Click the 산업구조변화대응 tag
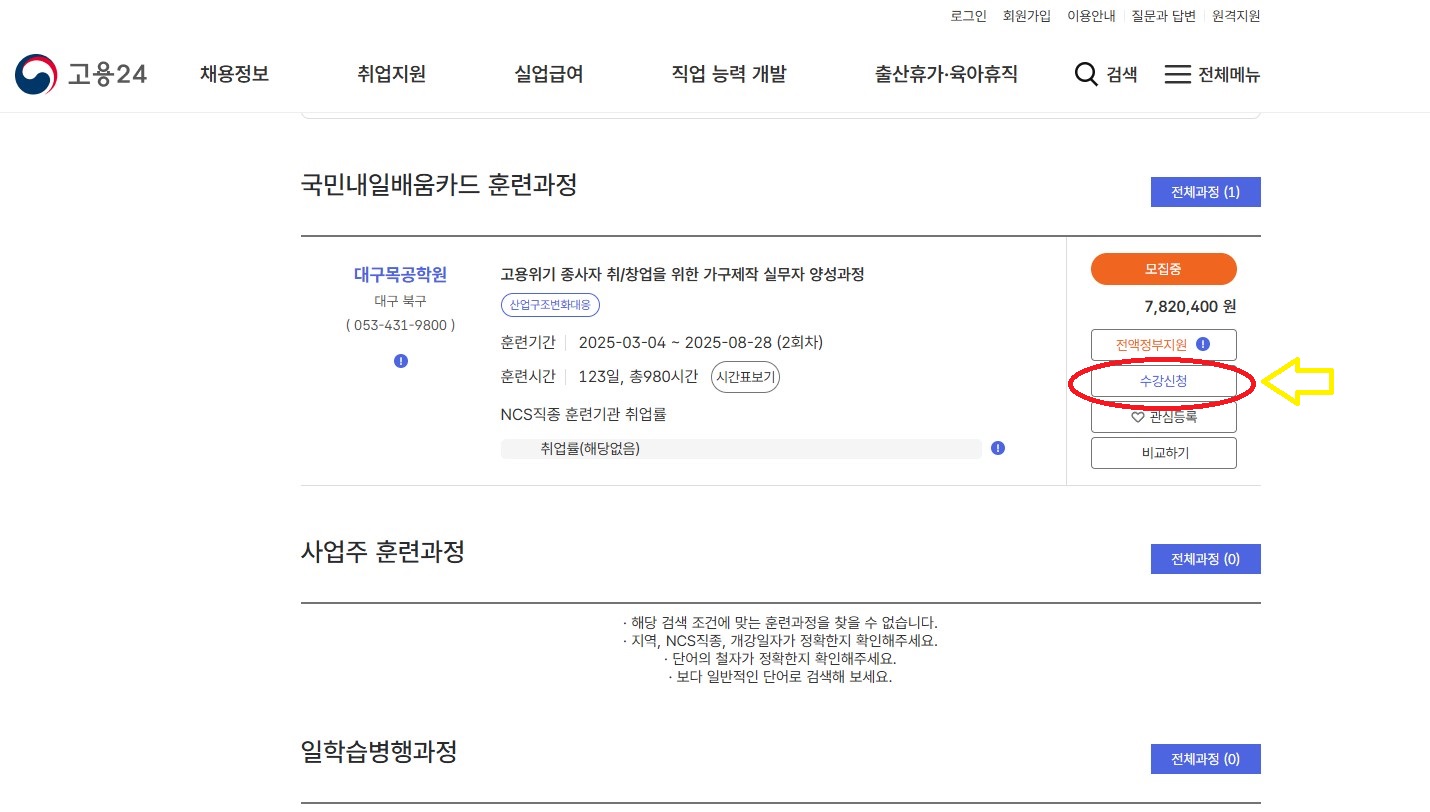The image size is (1430, 812). tap(550, 305)
